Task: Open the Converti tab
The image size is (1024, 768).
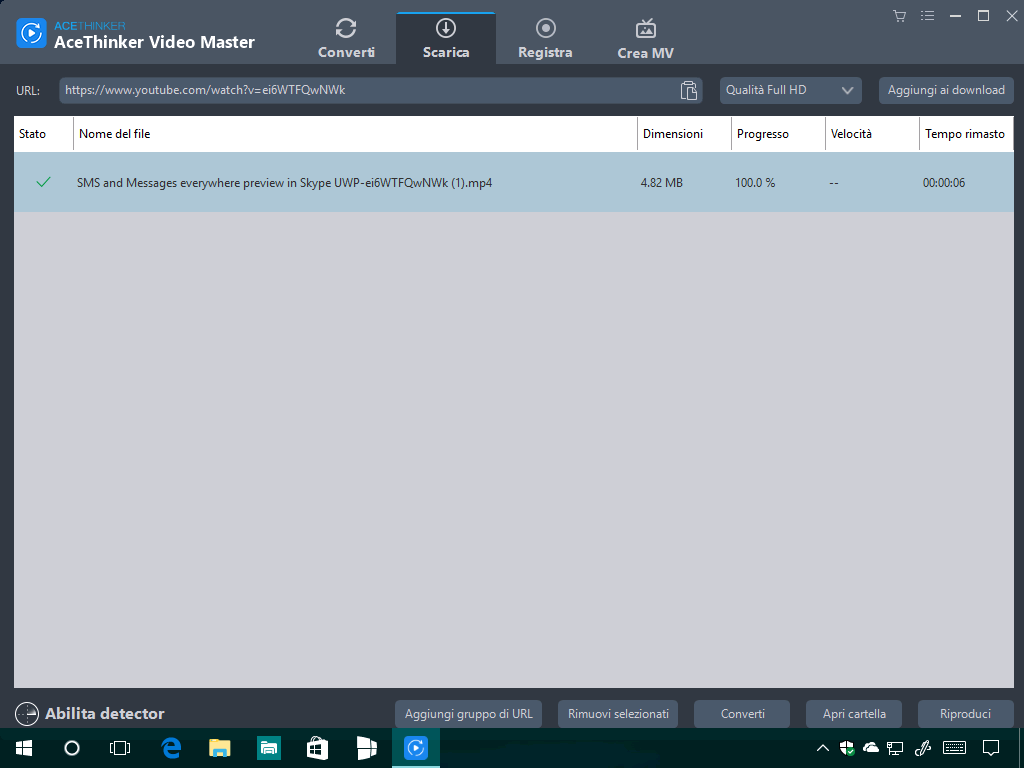Action: click(346, 39)
